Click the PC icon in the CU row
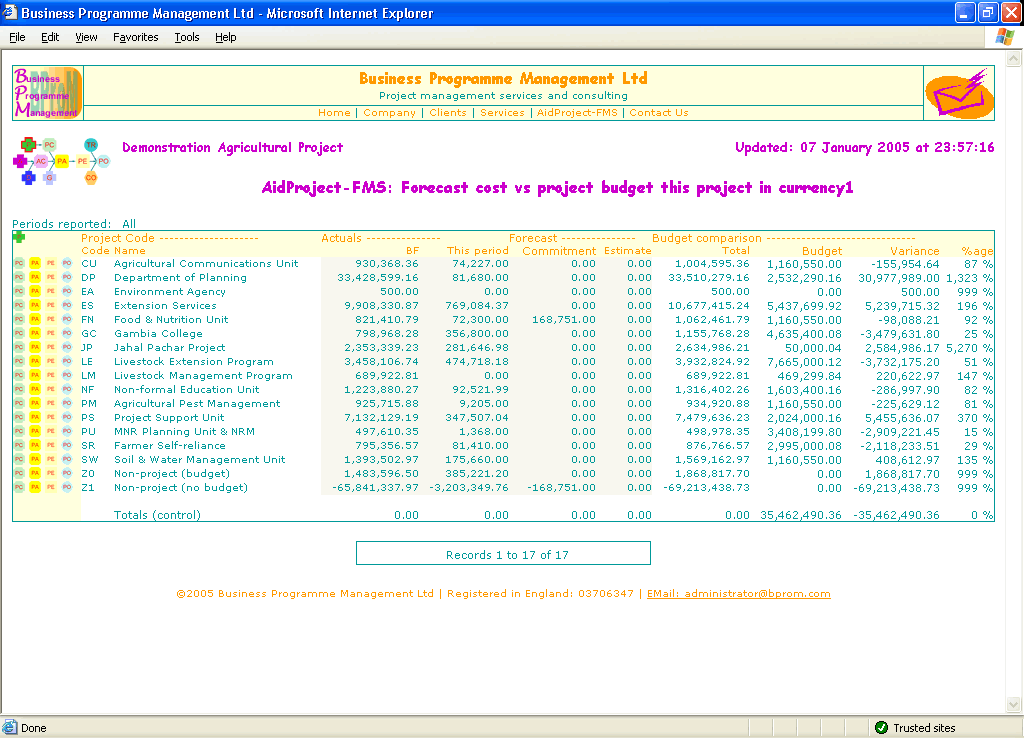This screenshot has height=738, width=1024. (19, 263)
